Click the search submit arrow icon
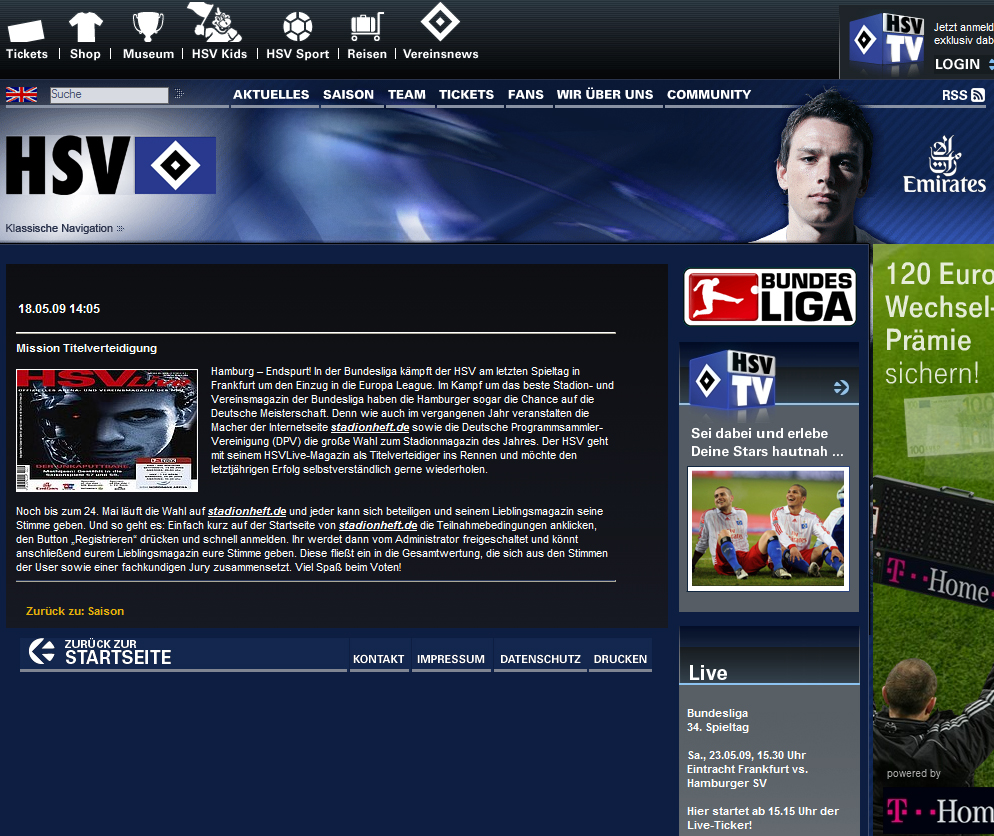This screenshot has width=994, height=836. click(x=179, y=94)
